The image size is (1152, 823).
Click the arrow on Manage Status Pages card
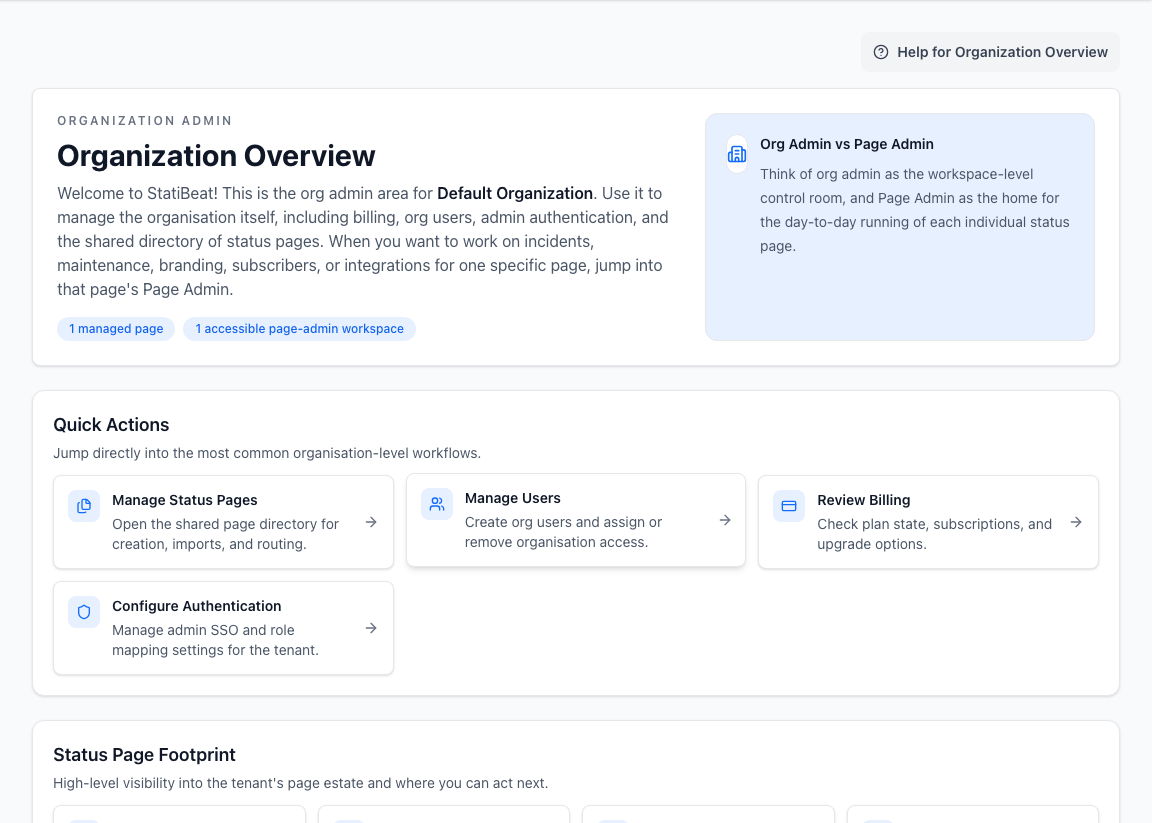[371, 522]
